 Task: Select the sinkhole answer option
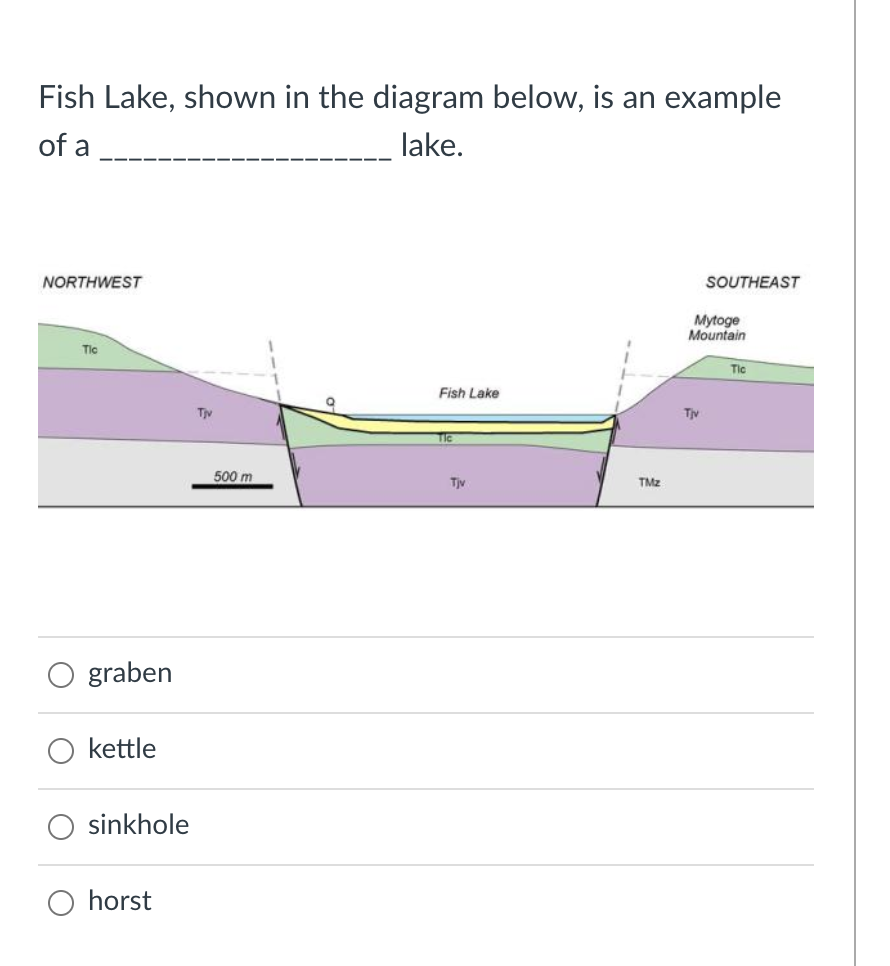pyautogui.click(x=61, y=827)
